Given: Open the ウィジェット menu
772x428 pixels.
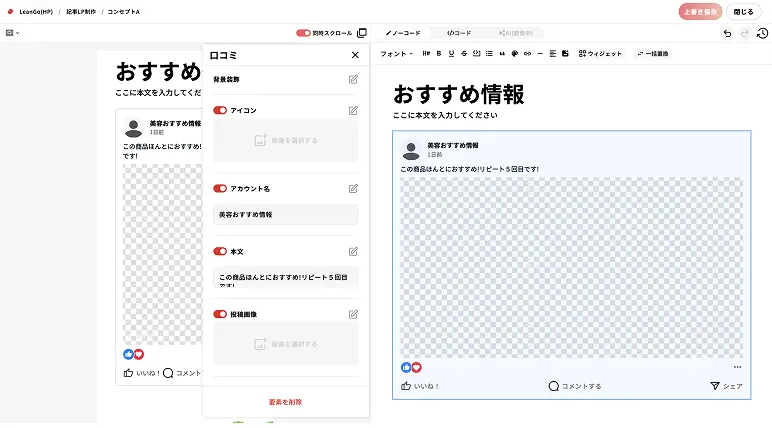Looking at the screenshot, I should coord(600,54).
